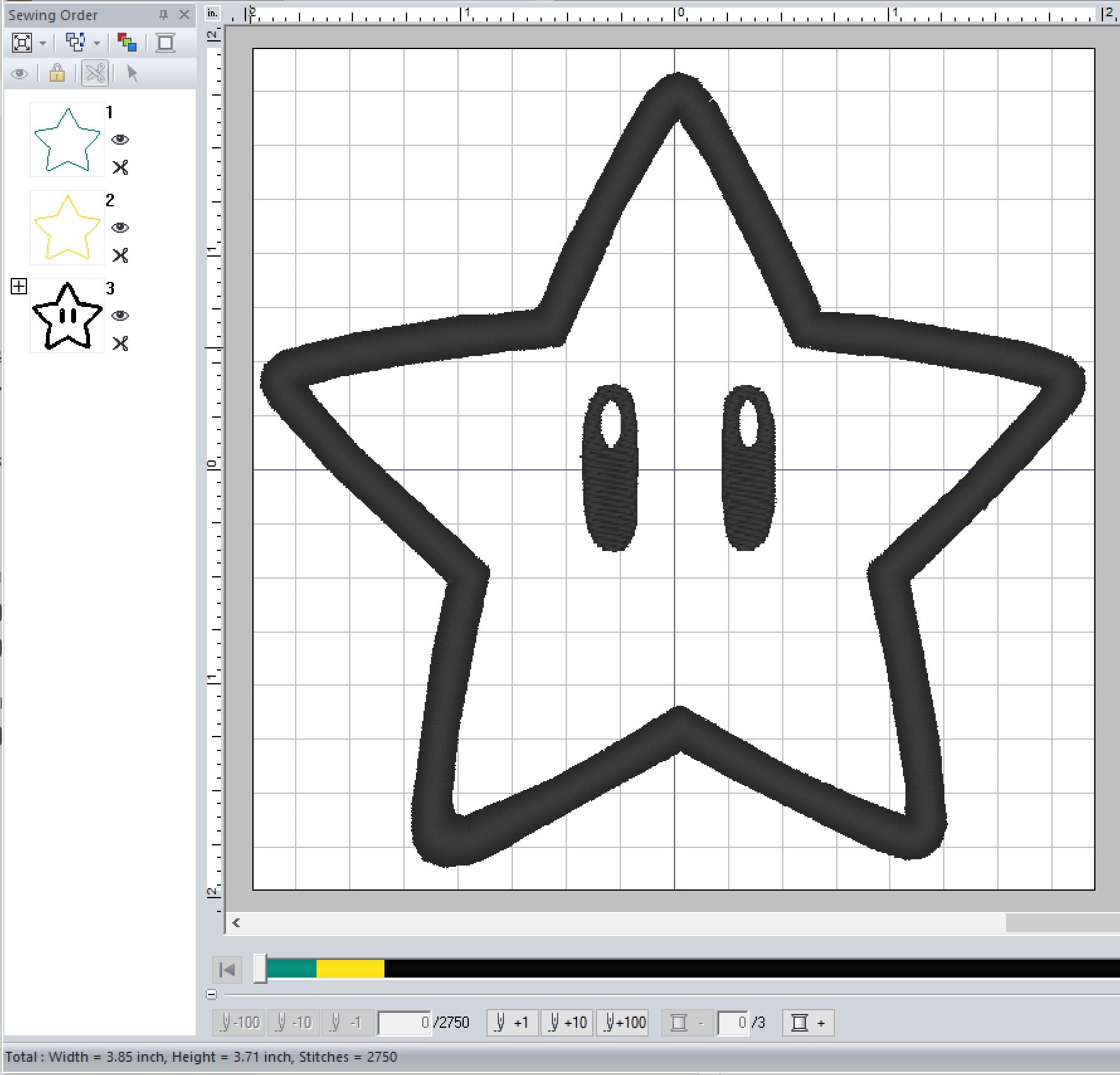Expand sewing order item 3 group
The width and height of the screenshot is (1120, 1075).
[x=19, y=287]
